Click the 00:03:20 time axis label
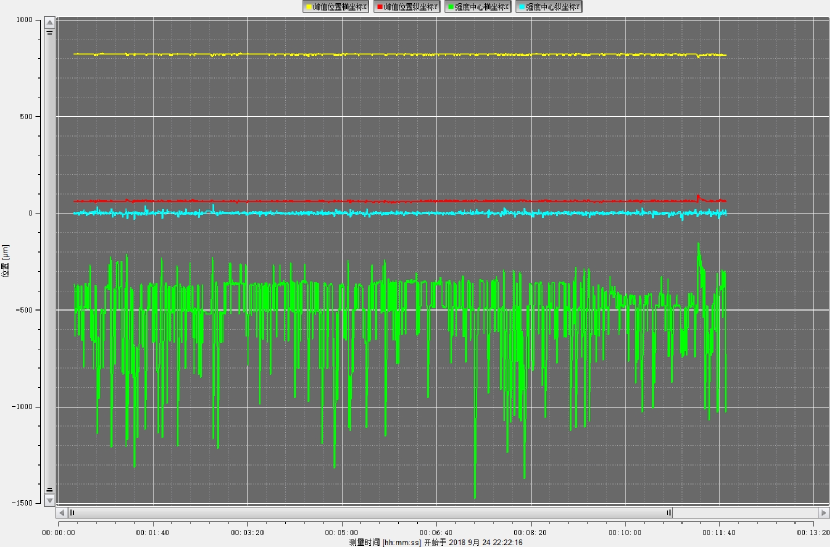Screen dimensions: 830x547 247,533
